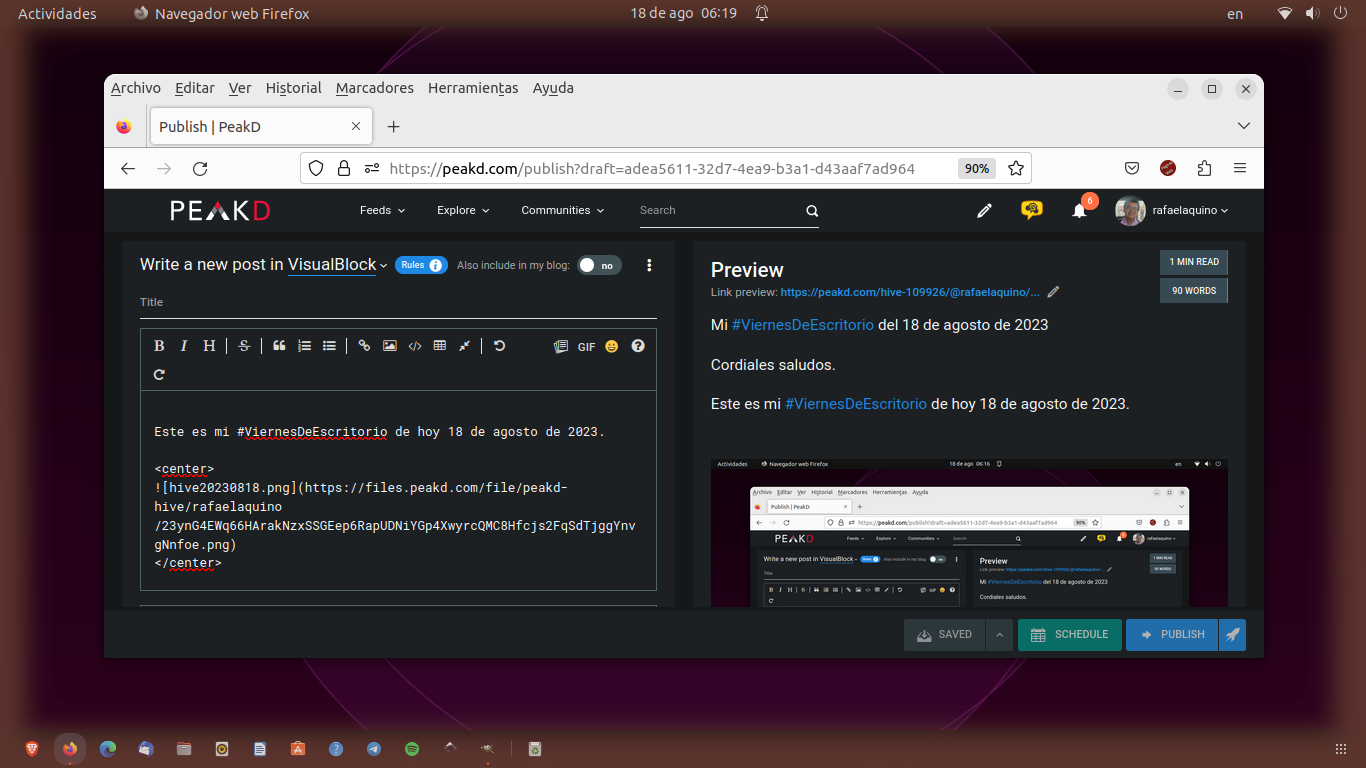Screen dimensions: 1366x768
Task: Open the Explore dropdown menu
Action: coord(463,210)
